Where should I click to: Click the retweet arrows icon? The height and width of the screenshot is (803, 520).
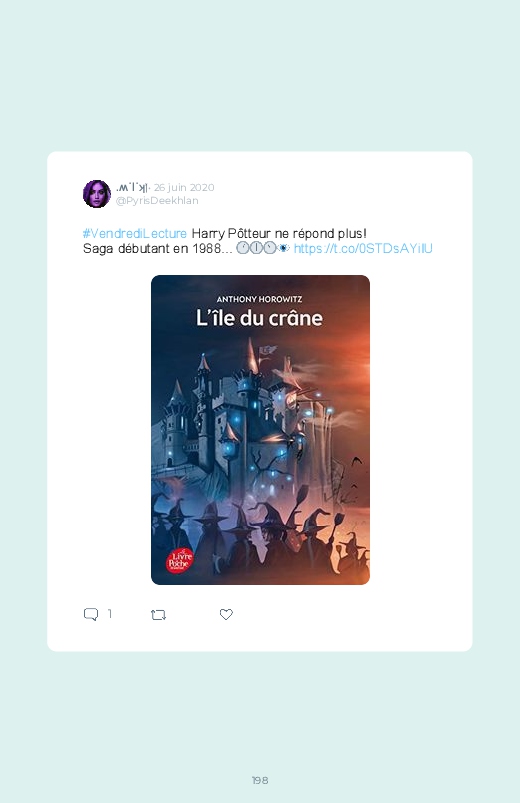tap(158, 615)
